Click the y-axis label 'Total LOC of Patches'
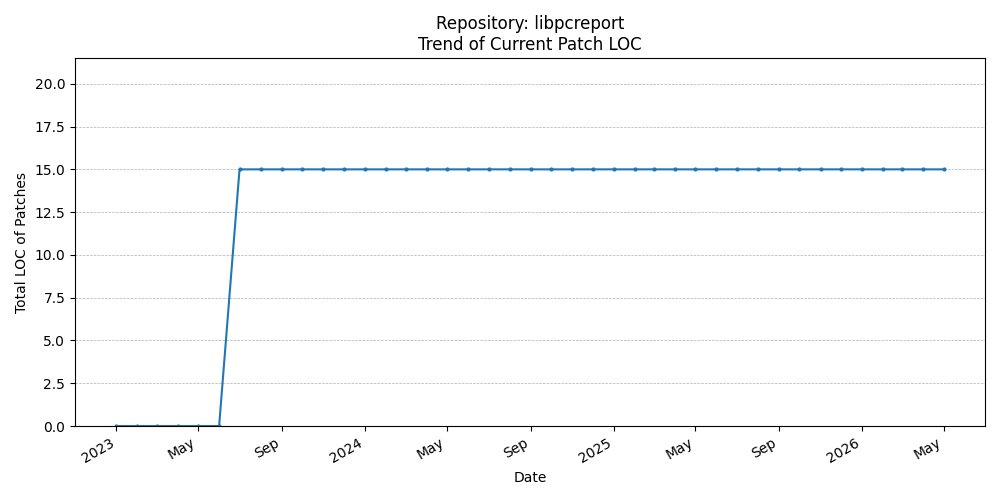This screenshot has height=500, width=1000. (x=21, y=242)
